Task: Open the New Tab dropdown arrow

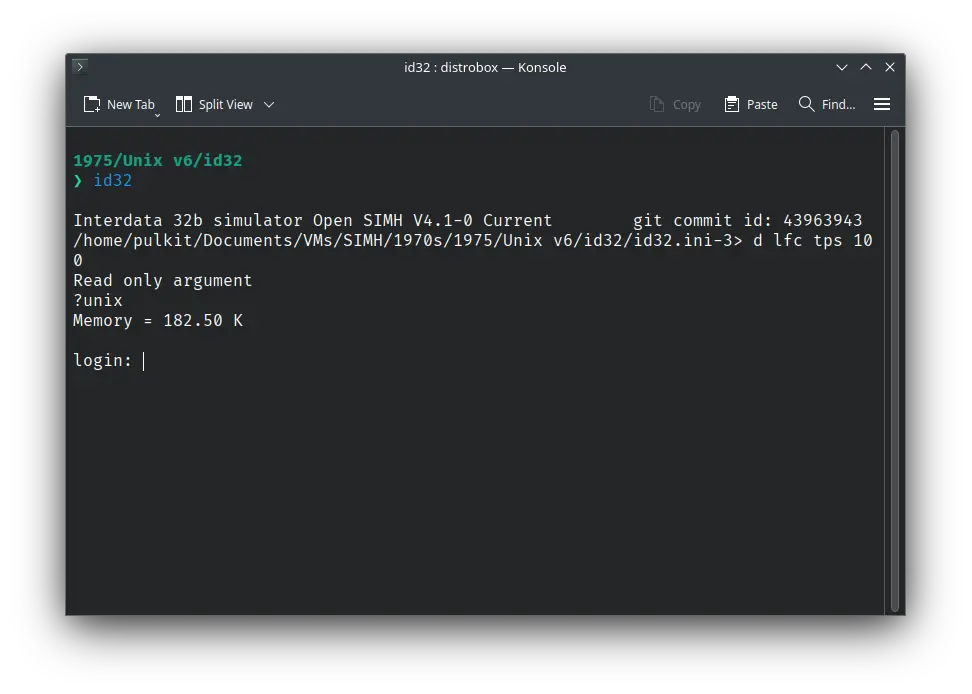Action: [157, 115]
